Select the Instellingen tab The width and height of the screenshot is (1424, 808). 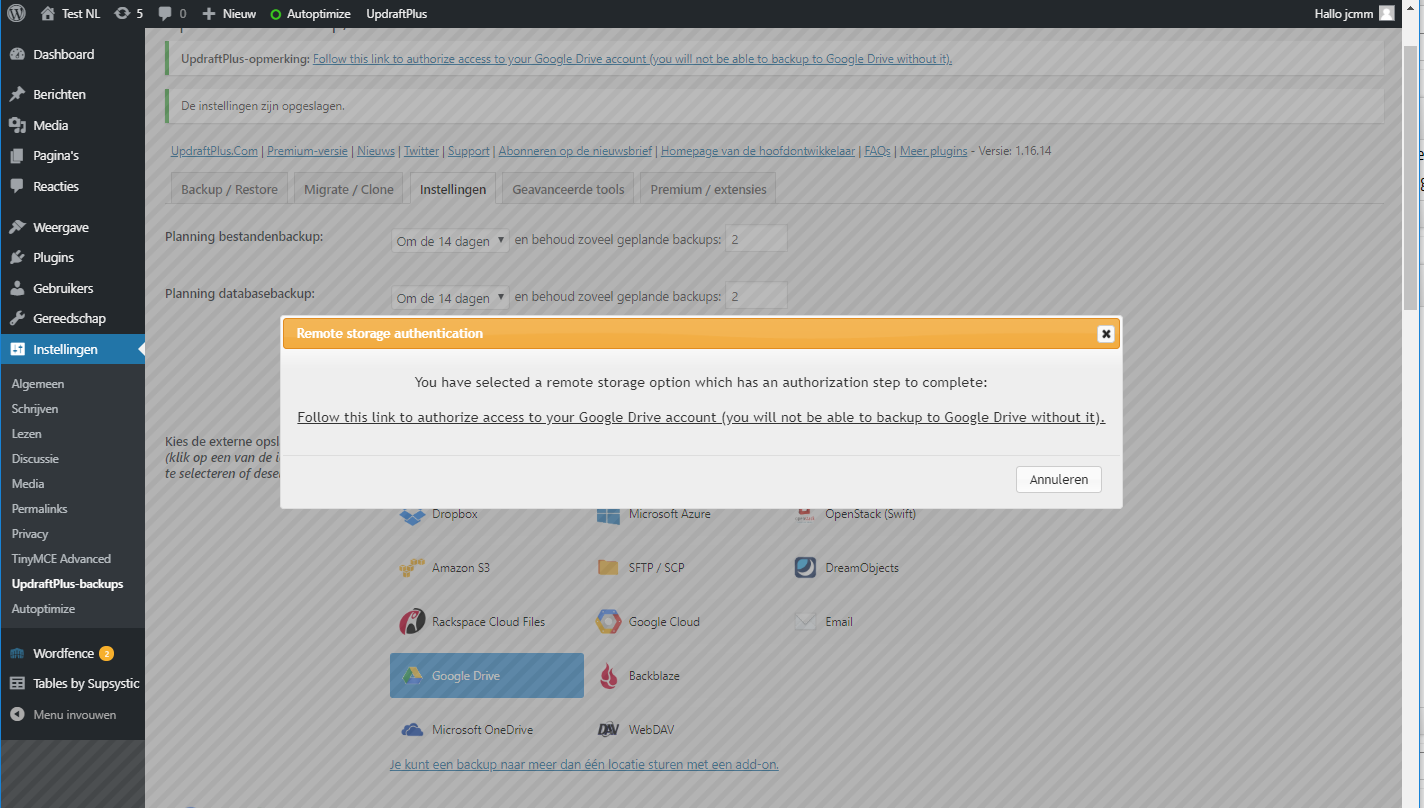point(453,189)
